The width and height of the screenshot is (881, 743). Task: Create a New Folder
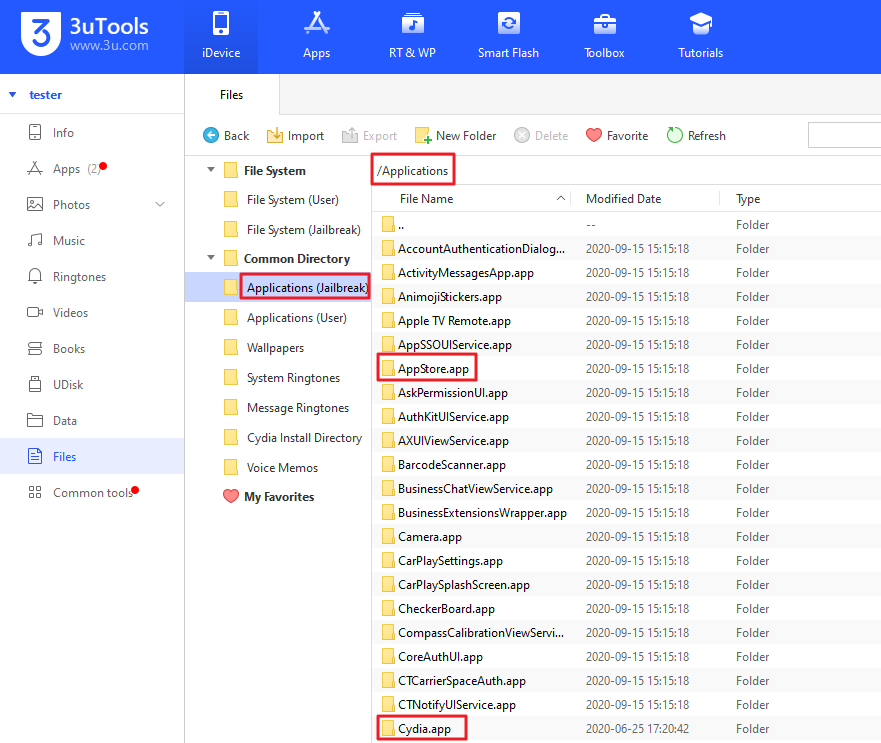pos(455,135)
